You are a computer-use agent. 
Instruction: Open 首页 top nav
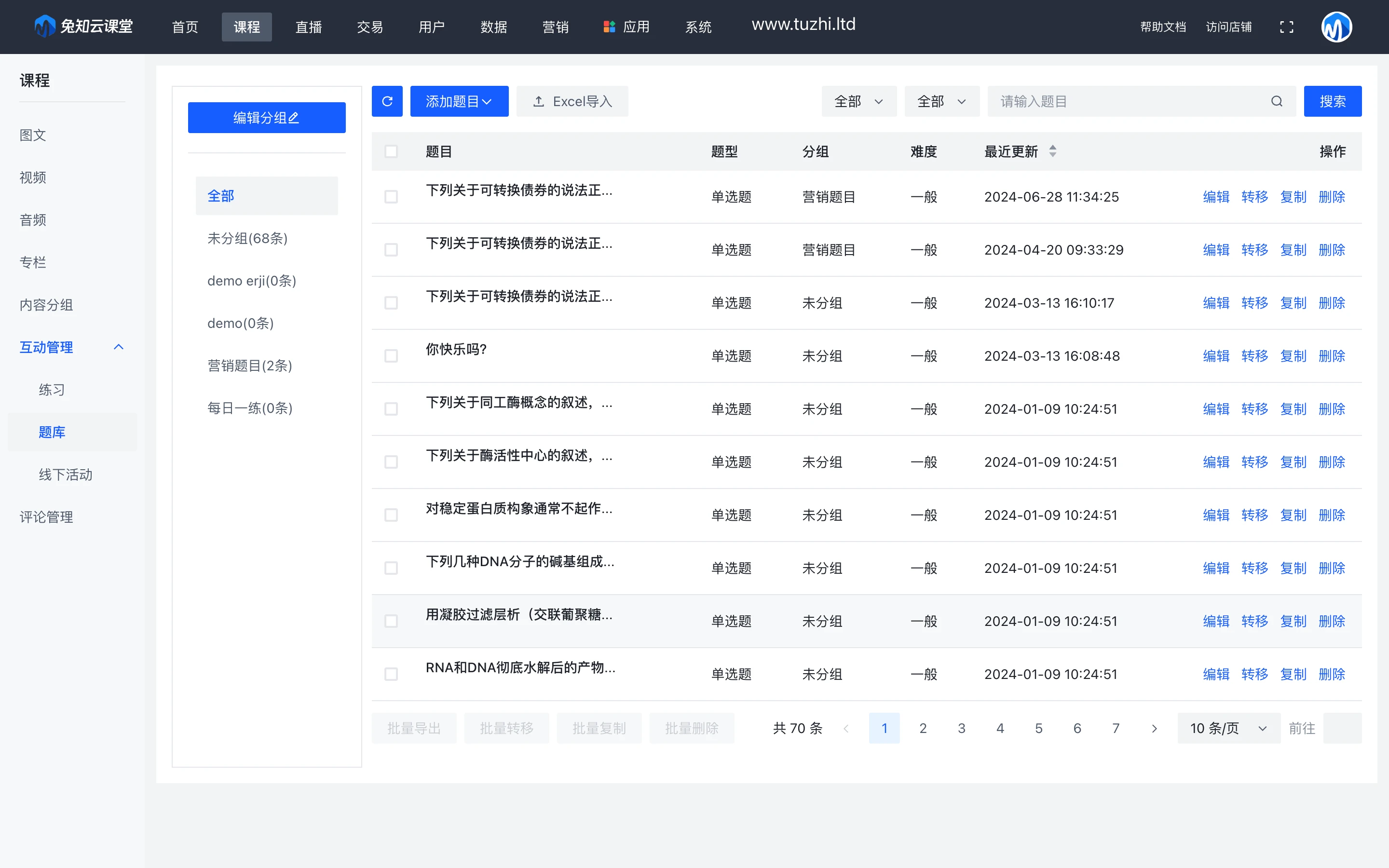[x=185, y=27]
